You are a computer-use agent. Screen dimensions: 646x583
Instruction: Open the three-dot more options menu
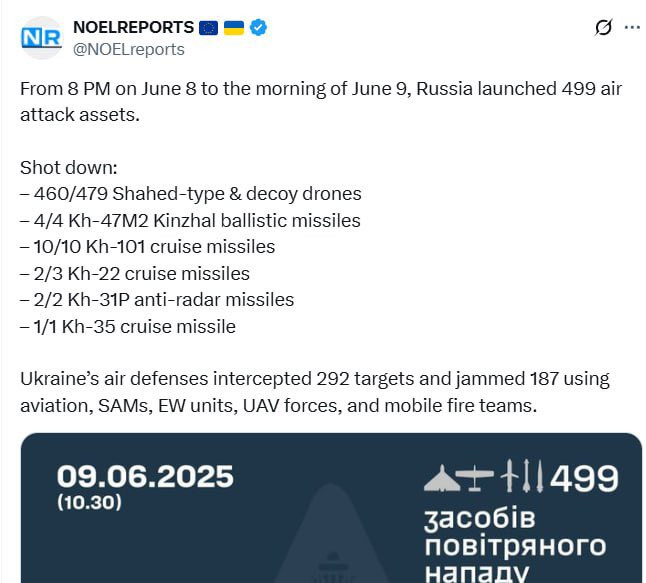tap(632, 28)
